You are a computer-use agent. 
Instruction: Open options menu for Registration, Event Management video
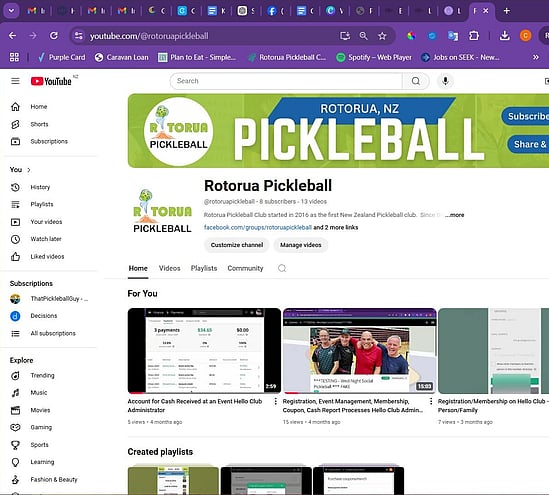coord(431,402)
